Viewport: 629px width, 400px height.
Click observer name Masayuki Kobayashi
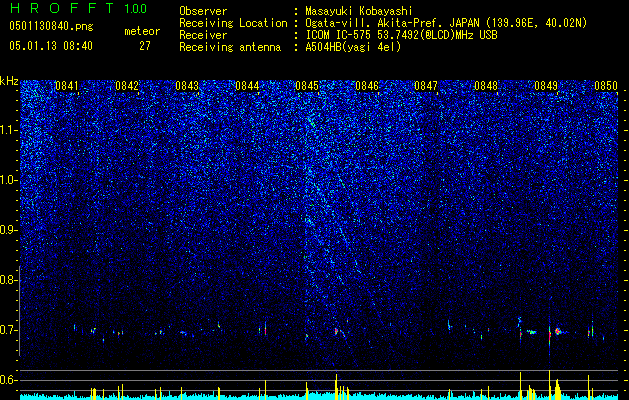click(x=359, y=11)
